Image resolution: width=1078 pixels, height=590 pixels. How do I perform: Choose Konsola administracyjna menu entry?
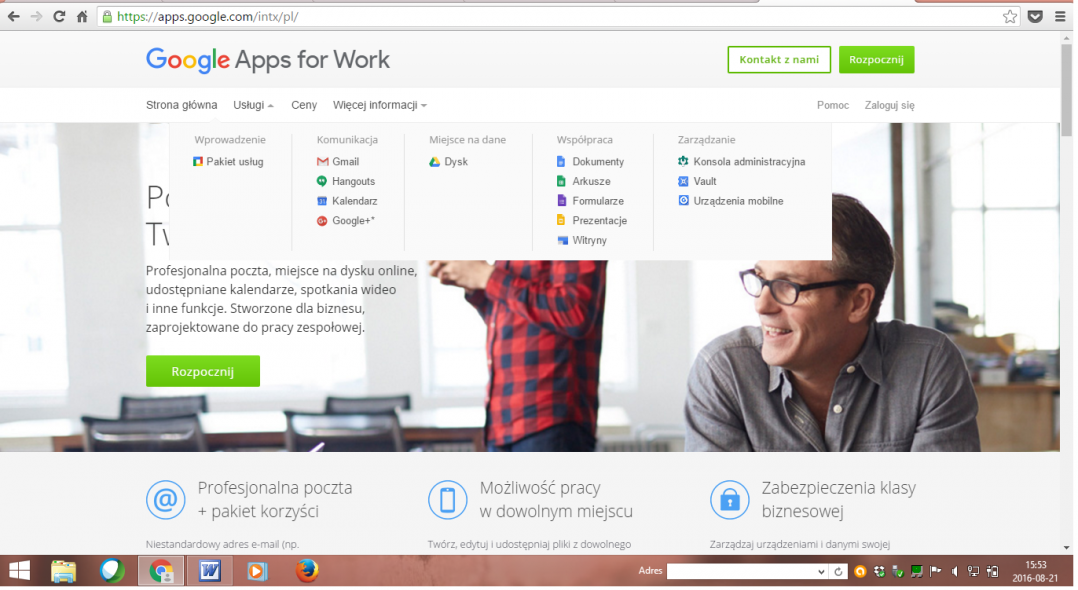click(749, 162)
